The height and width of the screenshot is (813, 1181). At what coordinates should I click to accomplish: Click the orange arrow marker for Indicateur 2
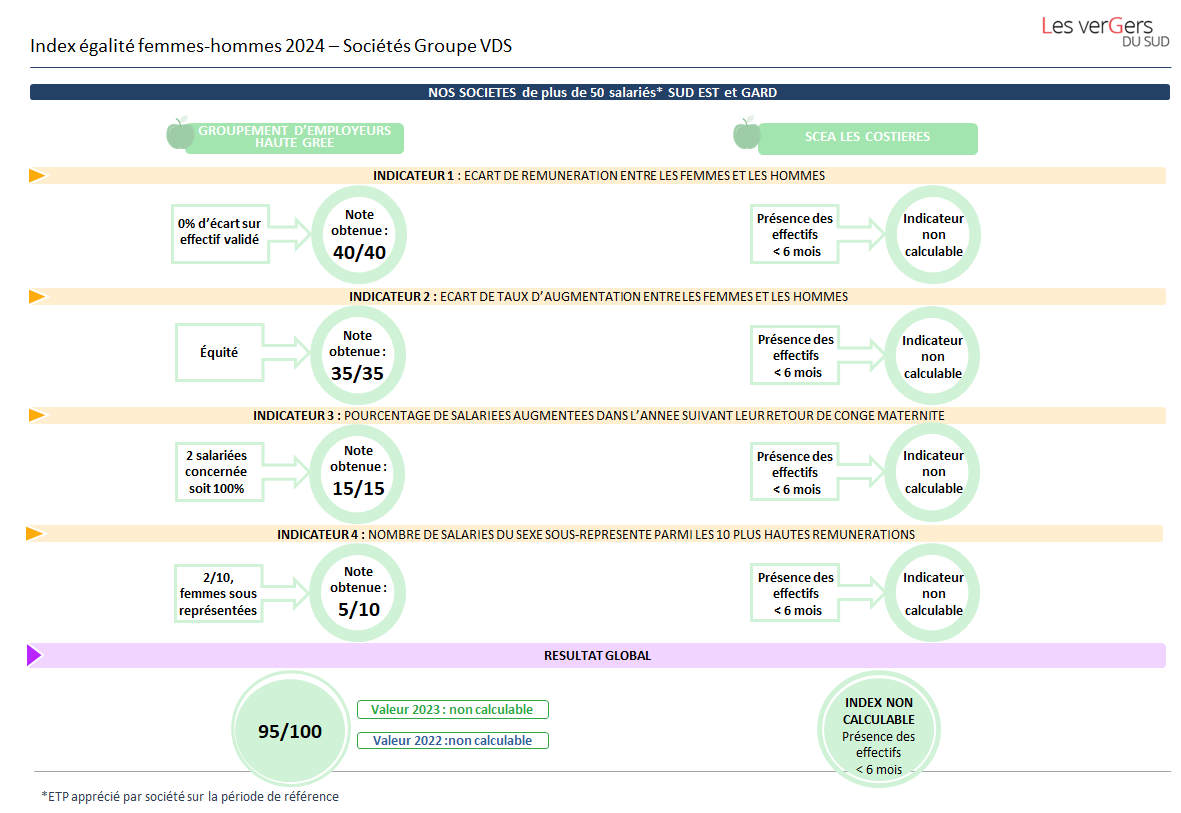tap(37, 297)
